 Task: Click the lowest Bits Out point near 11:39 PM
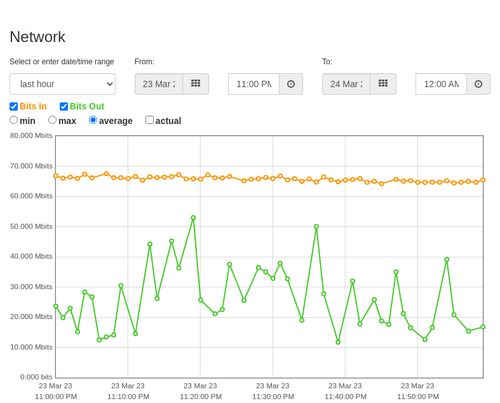338,342
